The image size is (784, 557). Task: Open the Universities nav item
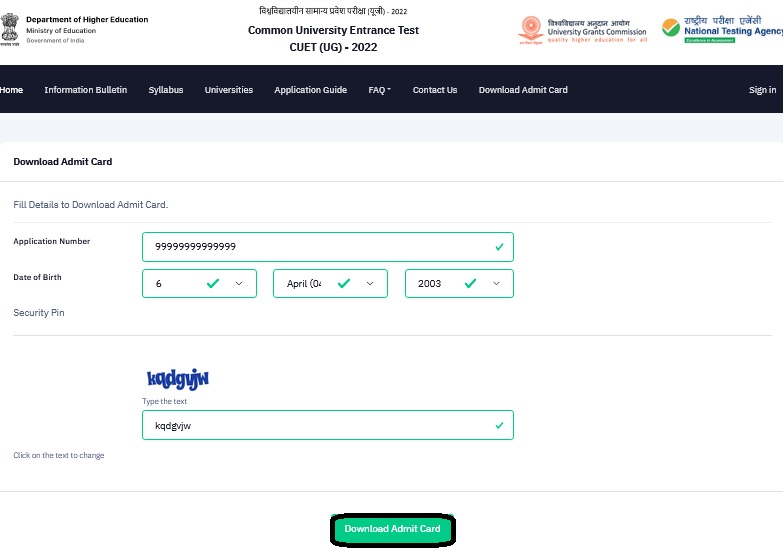(228, 90)
